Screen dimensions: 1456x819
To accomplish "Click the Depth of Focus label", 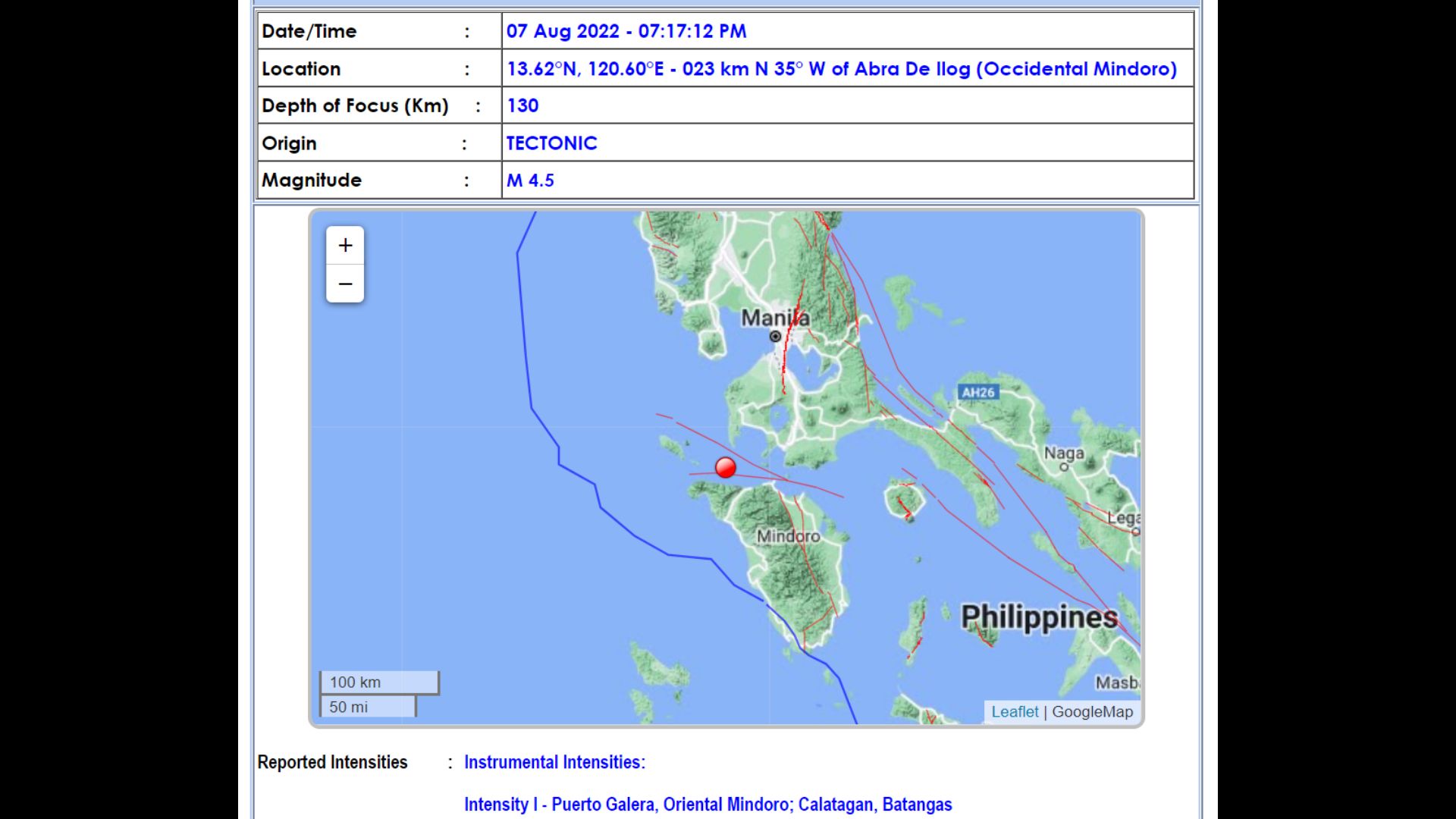I will coord(355,105).
